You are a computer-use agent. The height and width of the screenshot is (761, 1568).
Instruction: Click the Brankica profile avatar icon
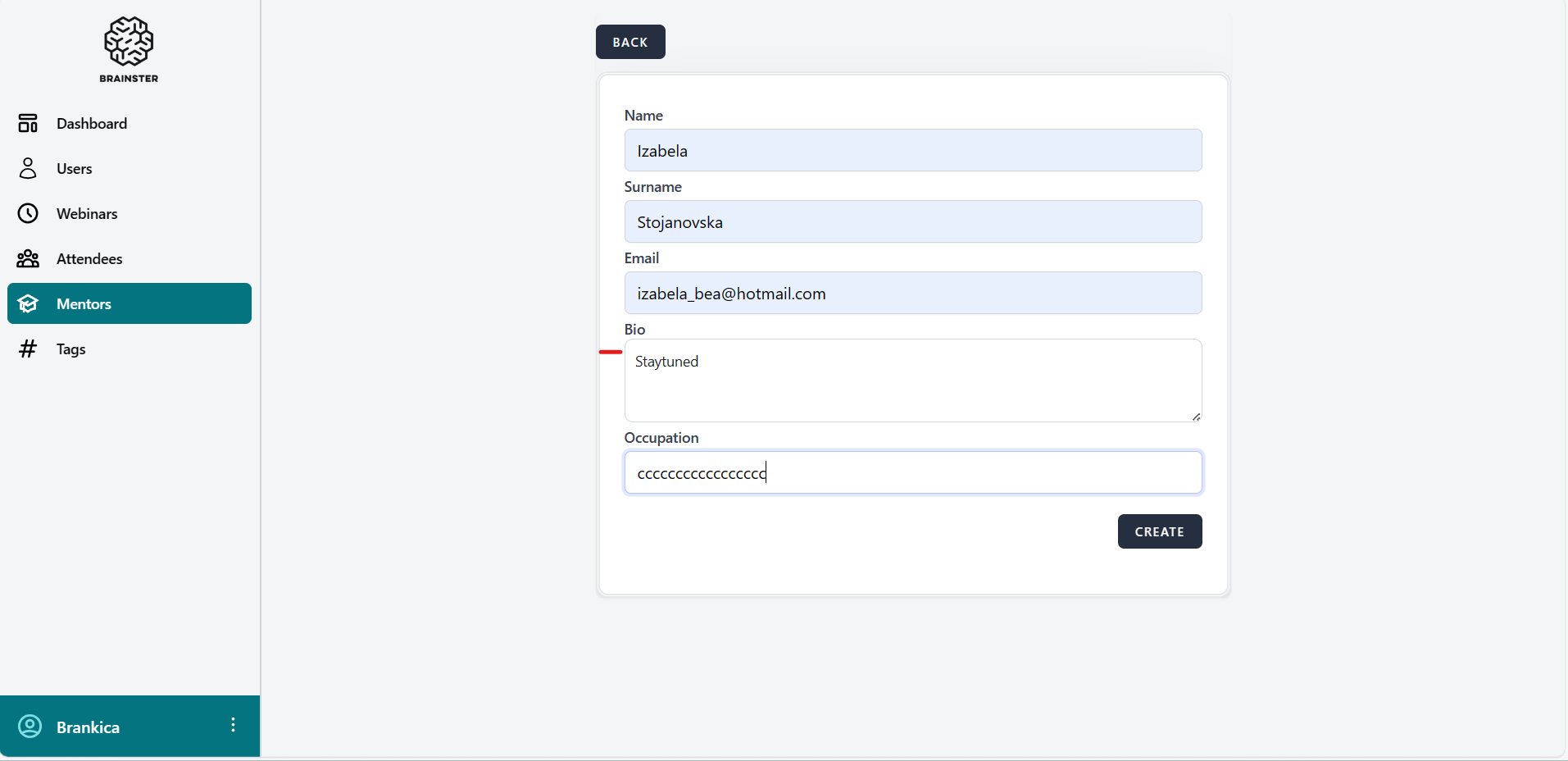pos(30,727)
